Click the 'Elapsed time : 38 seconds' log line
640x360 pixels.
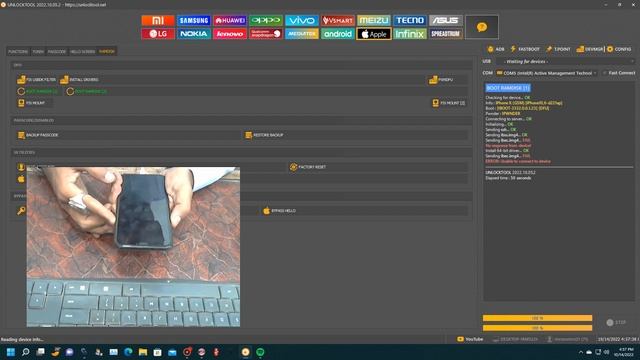[508, 178]
